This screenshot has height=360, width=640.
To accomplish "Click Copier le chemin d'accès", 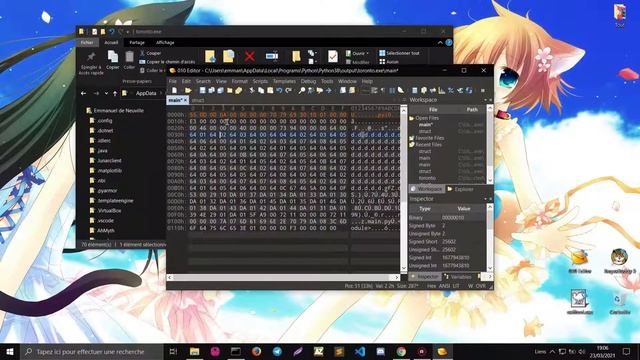I will (167, 62).
